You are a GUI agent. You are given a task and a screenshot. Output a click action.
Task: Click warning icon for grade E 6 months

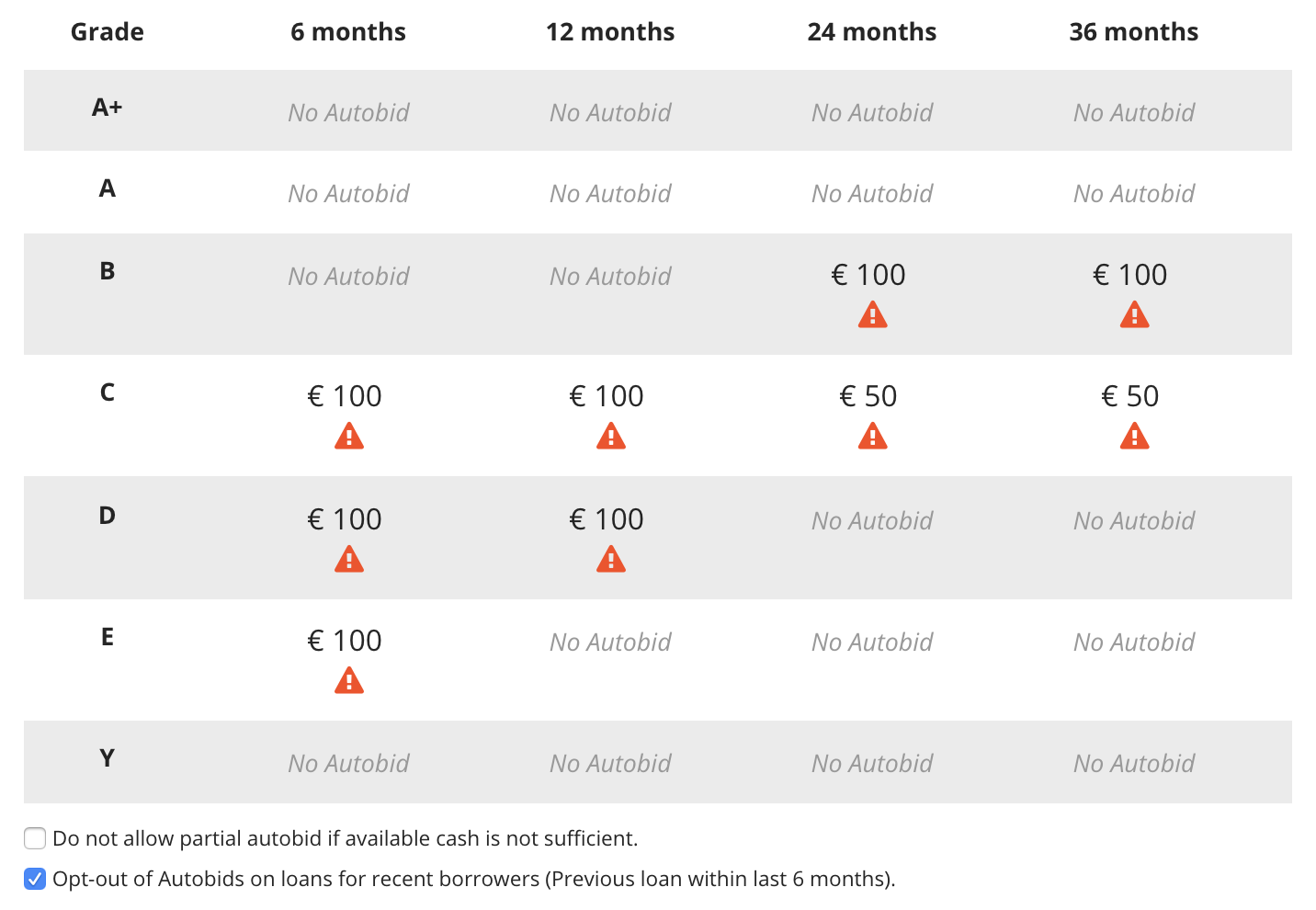click(348, 681)
